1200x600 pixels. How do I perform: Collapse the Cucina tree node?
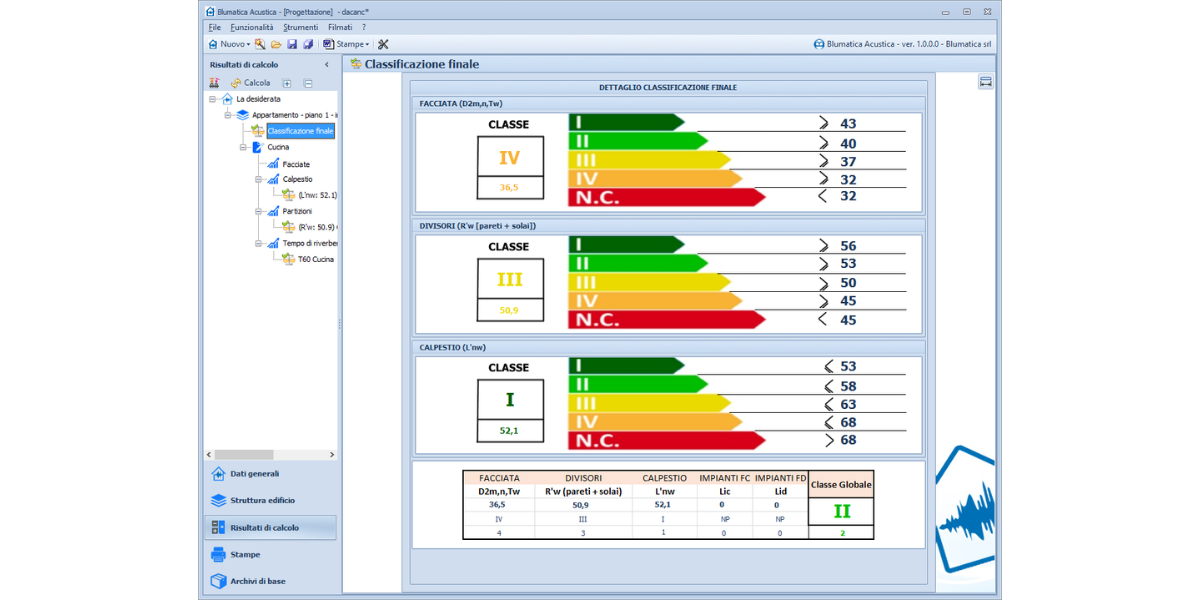(243, 147)
